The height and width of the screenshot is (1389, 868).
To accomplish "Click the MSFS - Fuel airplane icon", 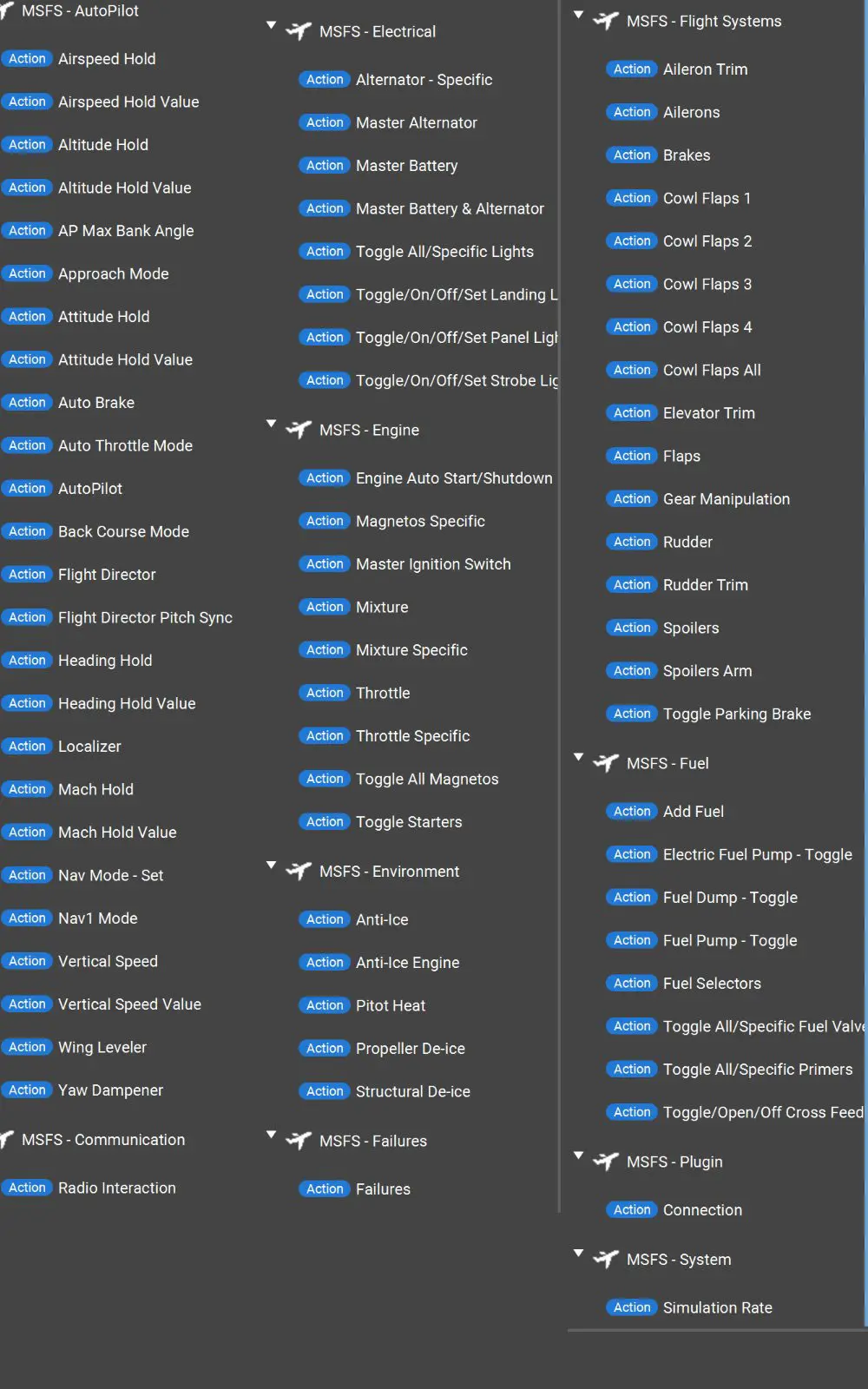I will (x=606, y=763).
